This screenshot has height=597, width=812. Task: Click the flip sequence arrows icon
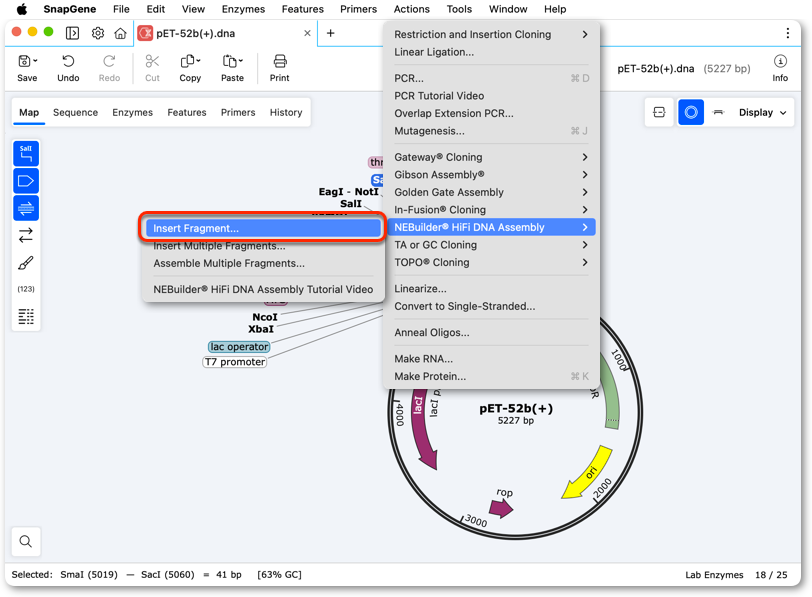[26, 235]
